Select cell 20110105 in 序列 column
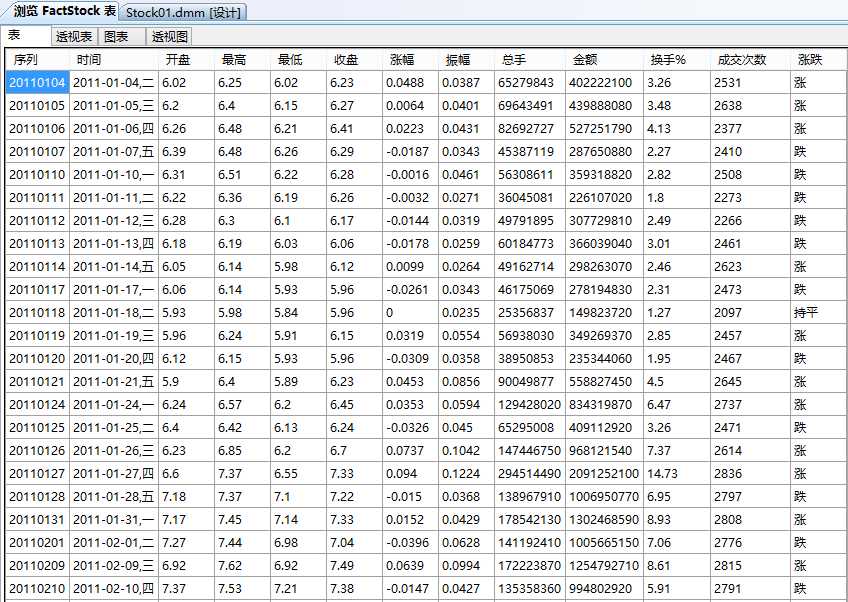Screen dimensions: 848x602 tap(38, 105)
